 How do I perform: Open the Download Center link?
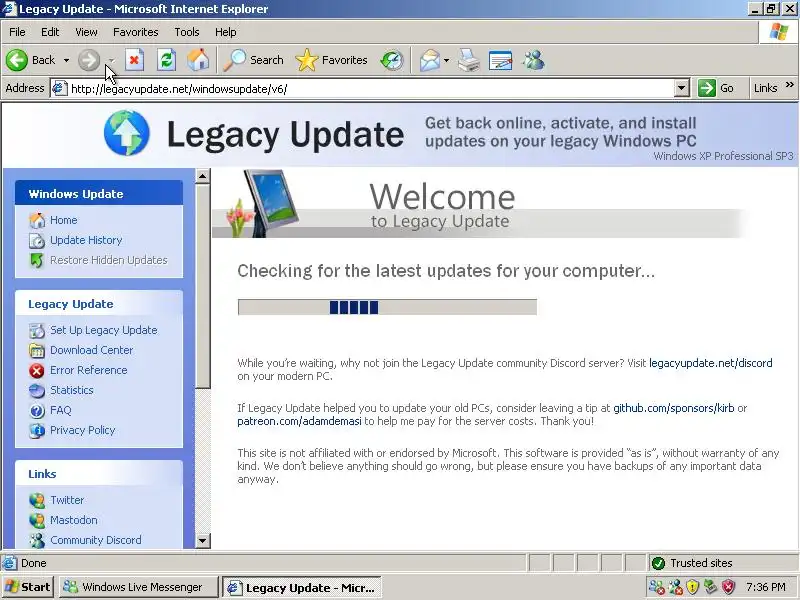(91, 351)
